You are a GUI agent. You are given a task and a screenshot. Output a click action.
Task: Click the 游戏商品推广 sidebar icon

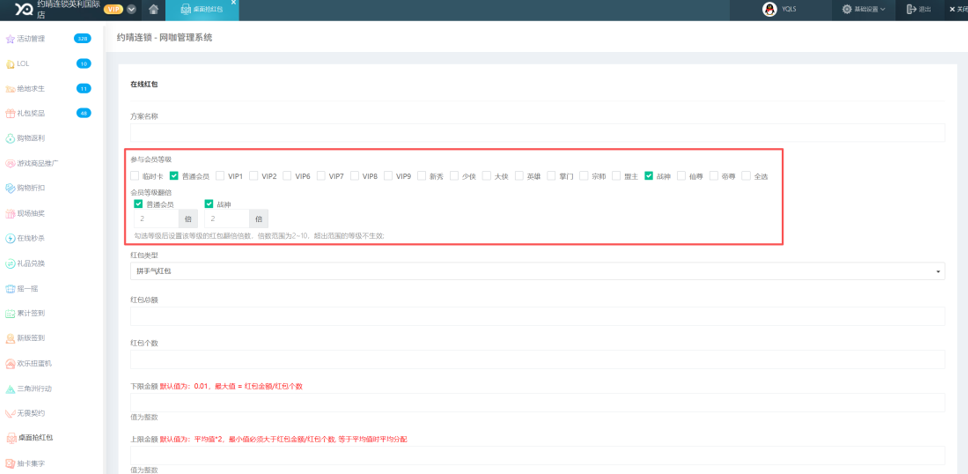9,164
